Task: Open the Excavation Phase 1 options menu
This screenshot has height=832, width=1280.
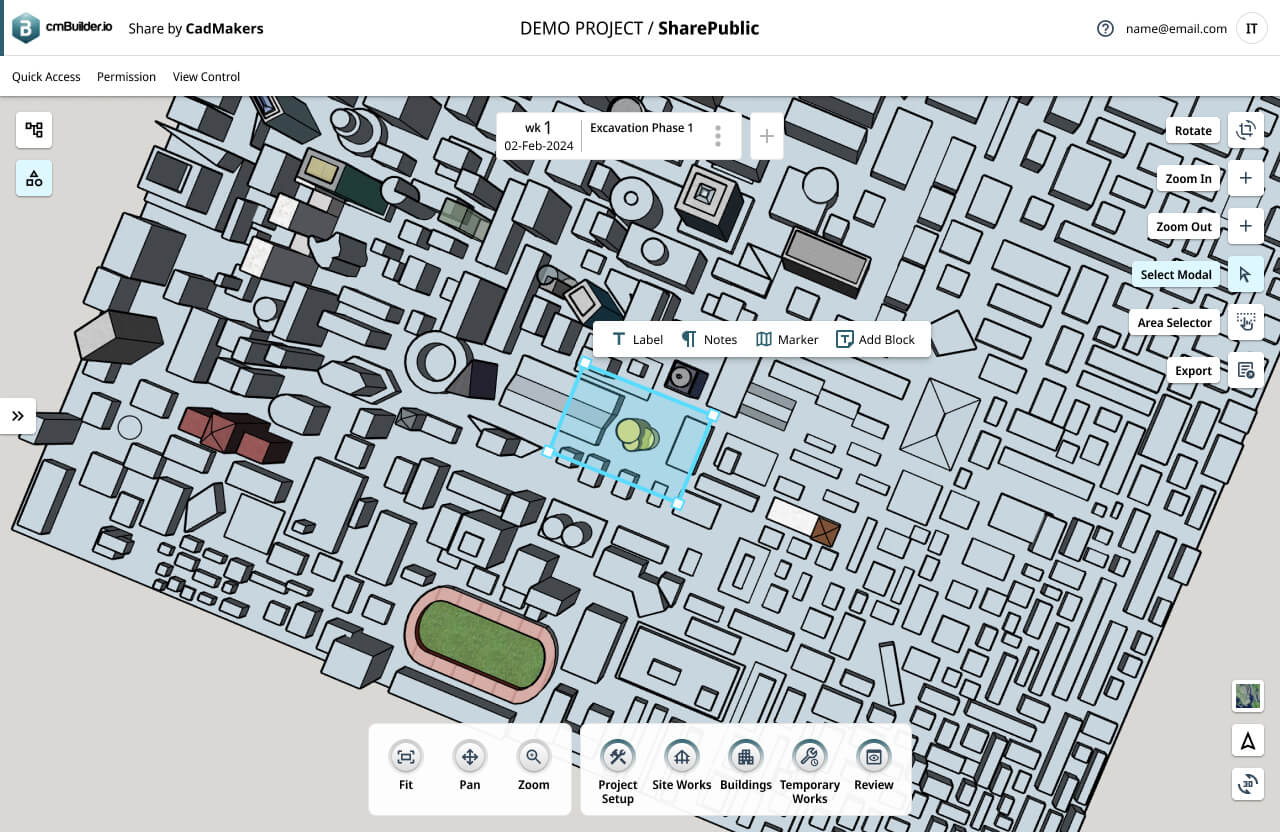Action: pyautogui.click(x=718, y=136)
